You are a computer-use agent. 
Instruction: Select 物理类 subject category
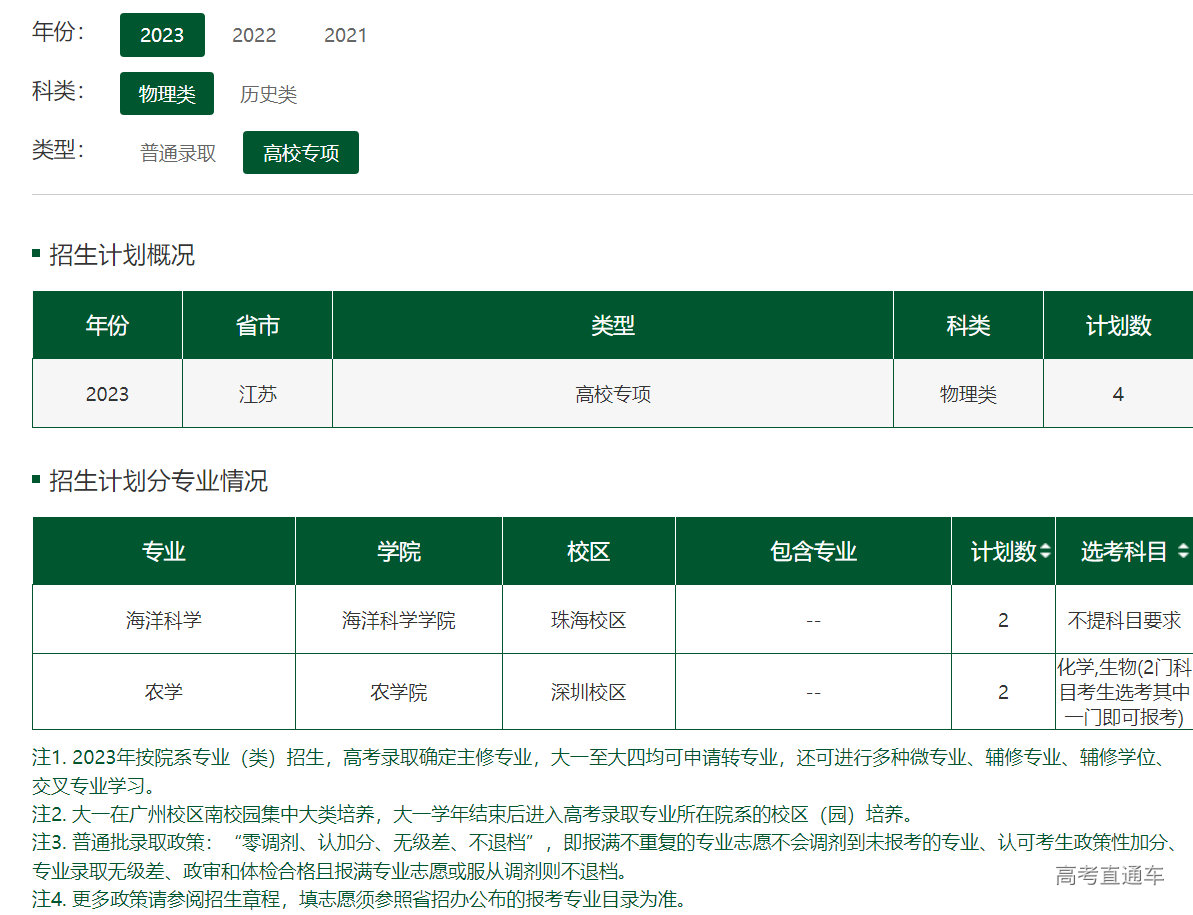(x=167, y=94)
